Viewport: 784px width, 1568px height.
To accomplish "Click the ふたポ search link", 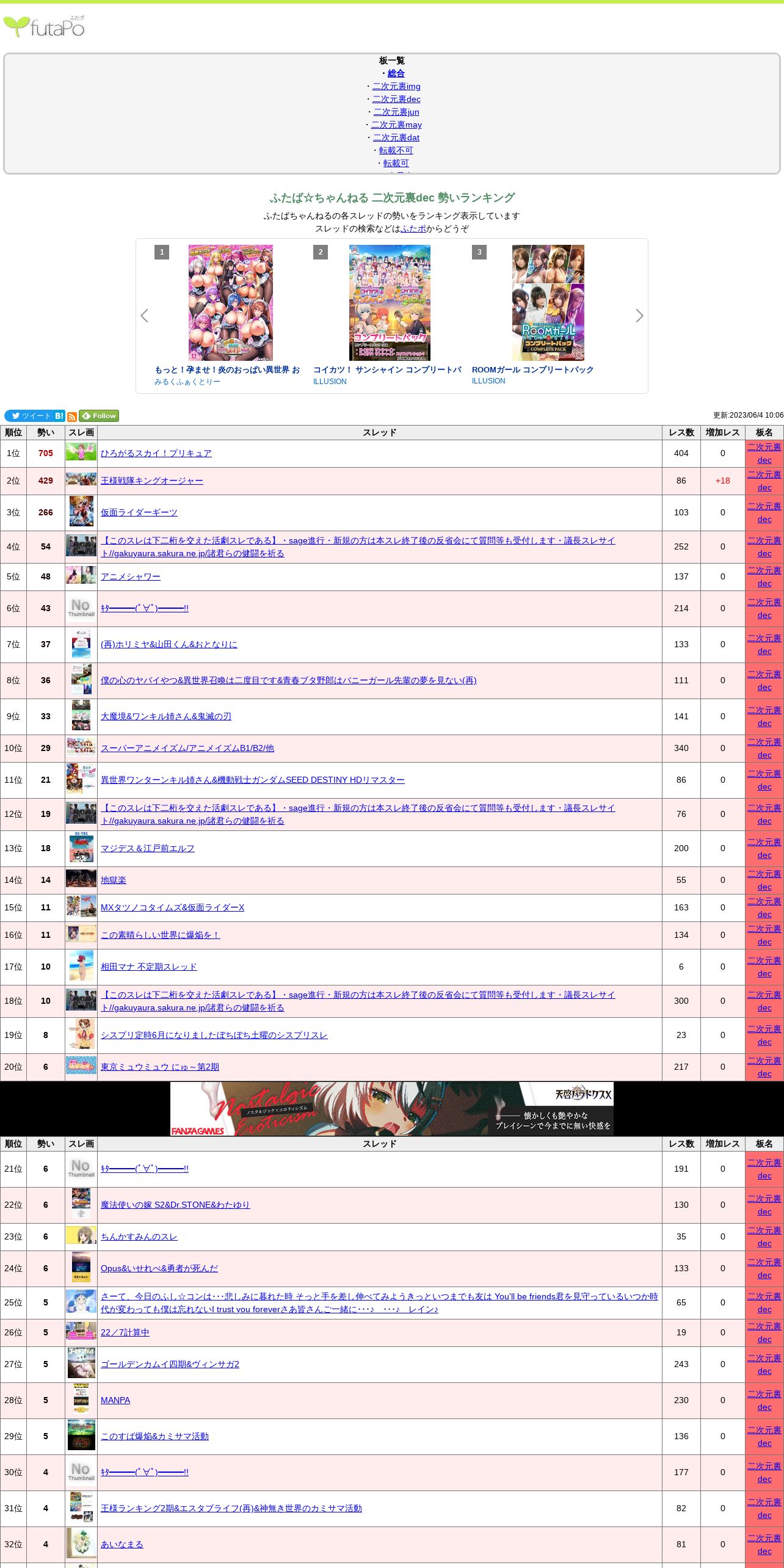I will tap(413, 228).
